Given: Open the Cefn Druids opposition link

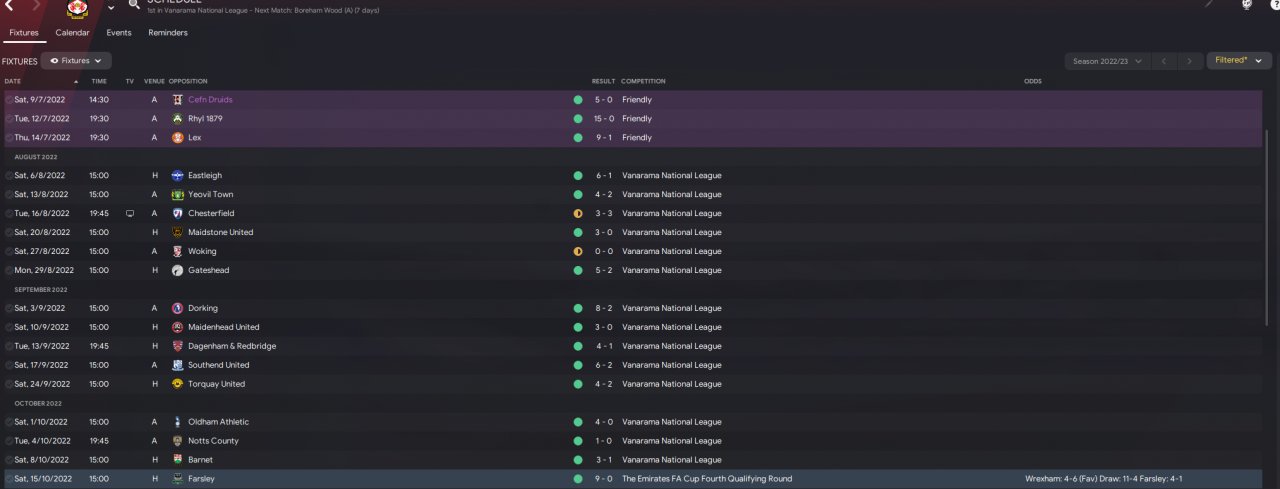Looking at the screenshot, I should tap(210, 100).
